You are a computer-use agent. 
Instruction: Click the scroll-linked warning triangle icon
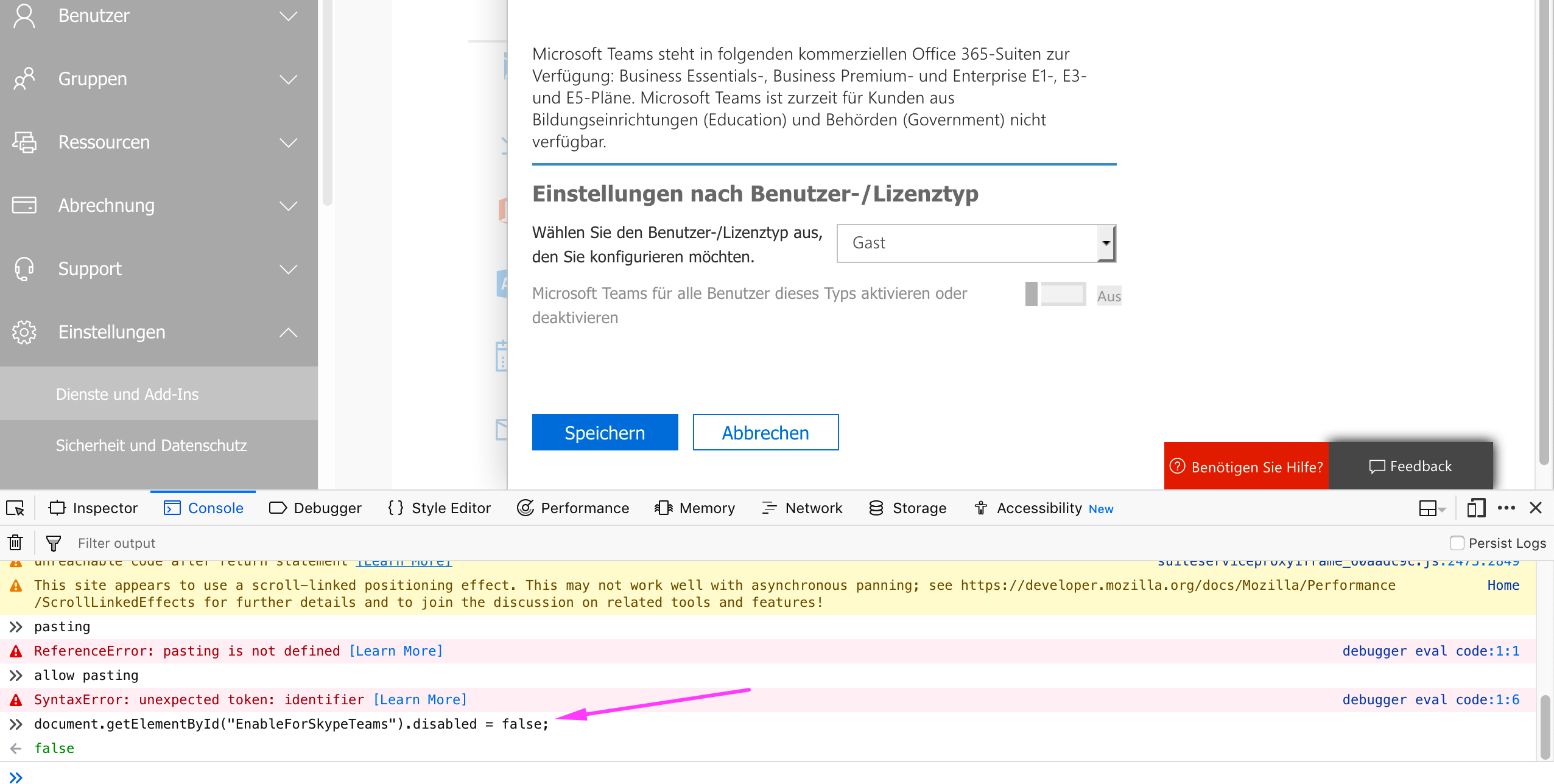(16, 586)
